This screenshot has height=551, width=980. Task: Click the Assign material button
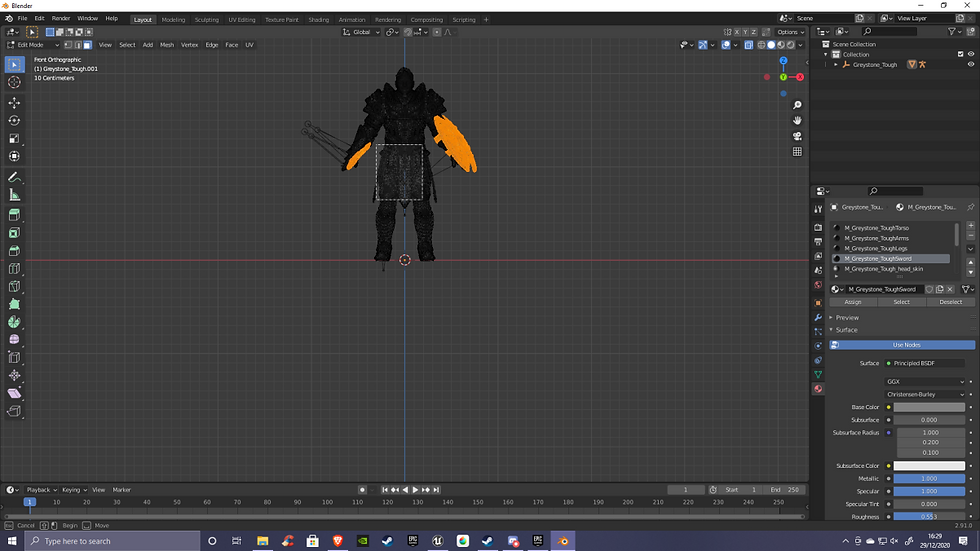[x=852, y=302]
